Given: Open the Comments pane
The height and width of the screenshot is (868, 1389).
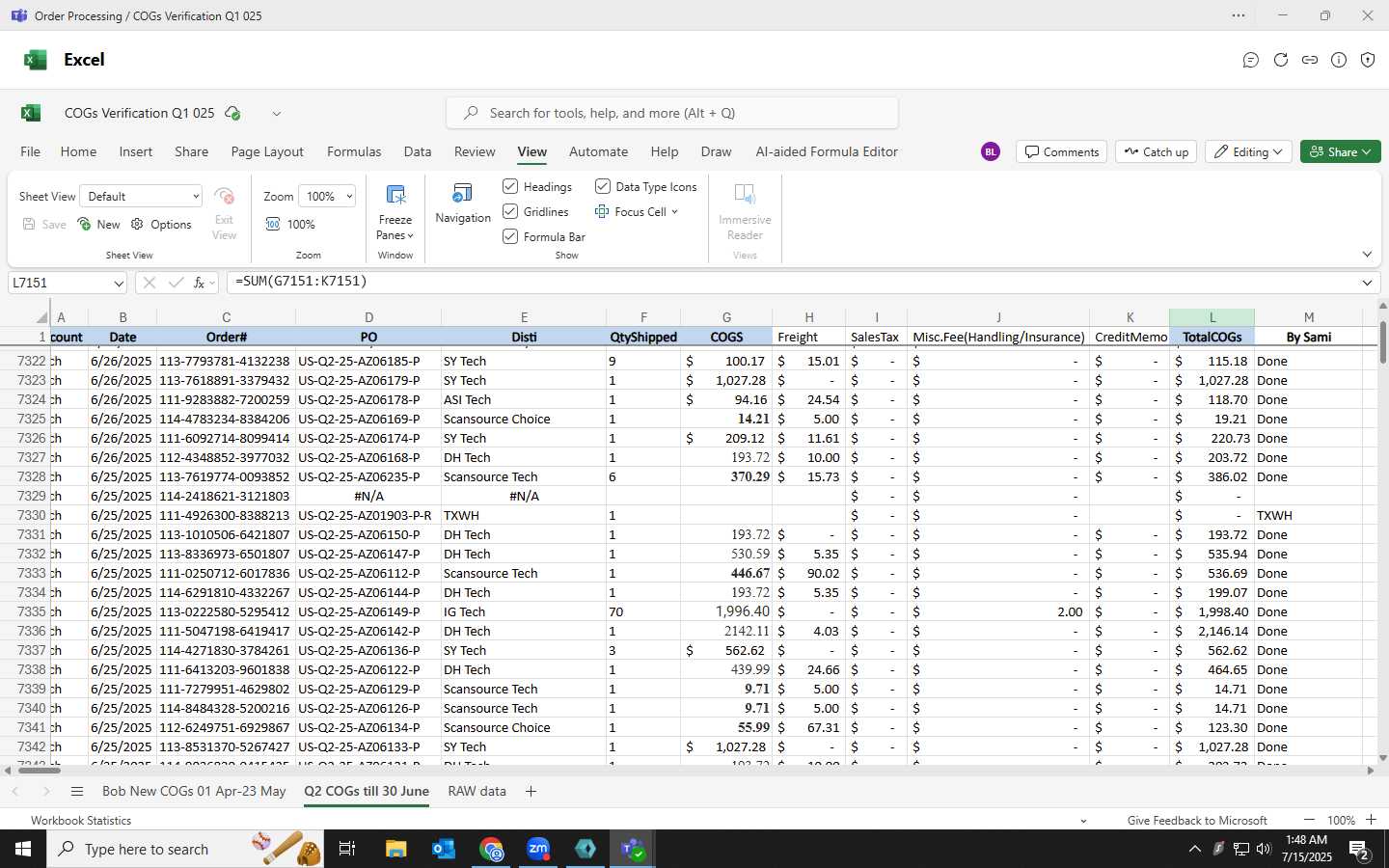Looking at the screenshot, I should [x=1061, y=151].
